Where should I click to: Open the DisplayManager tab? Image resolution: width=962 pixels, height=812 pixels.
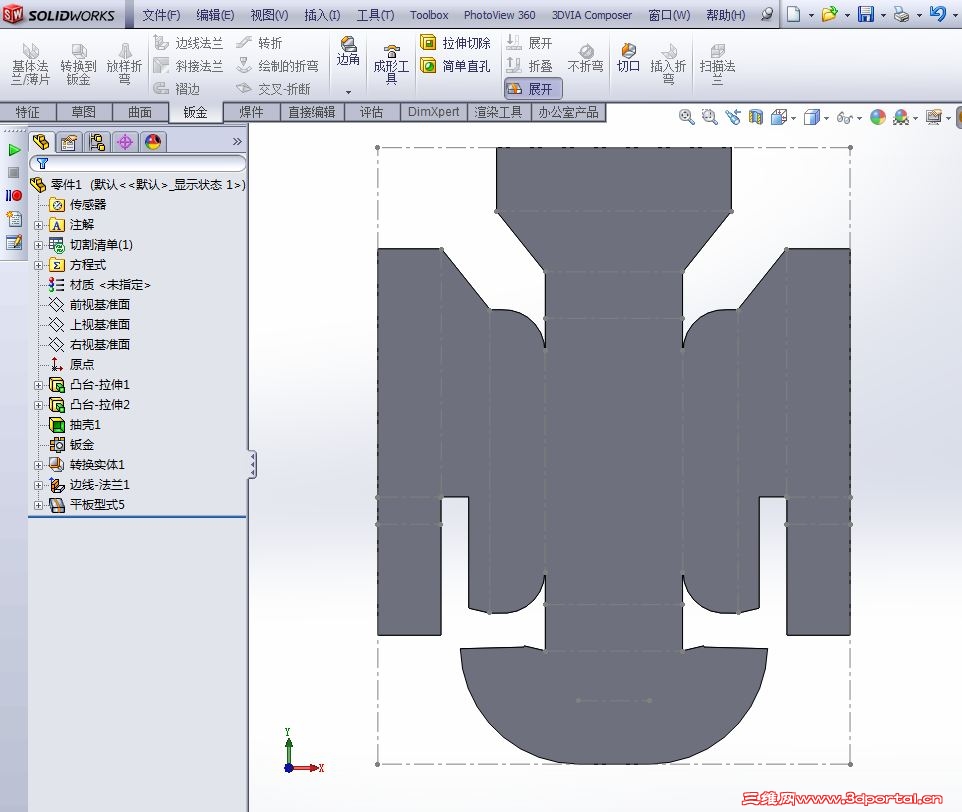click(153, 142)
